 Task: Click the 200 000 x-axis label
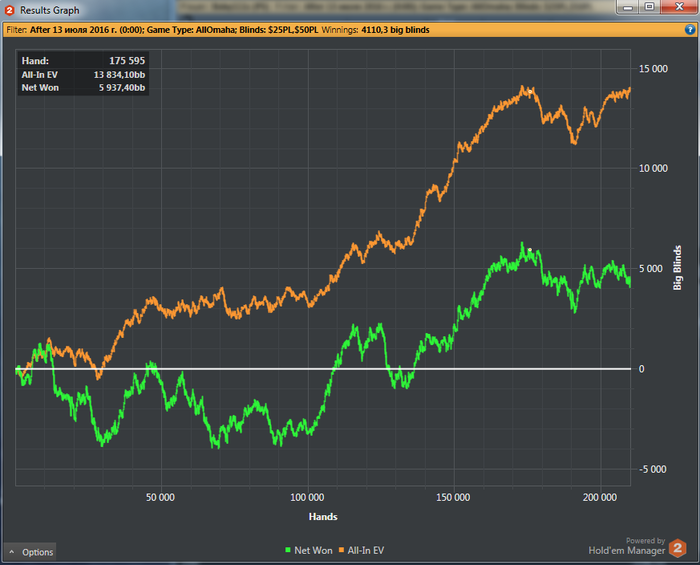[600, 498]
